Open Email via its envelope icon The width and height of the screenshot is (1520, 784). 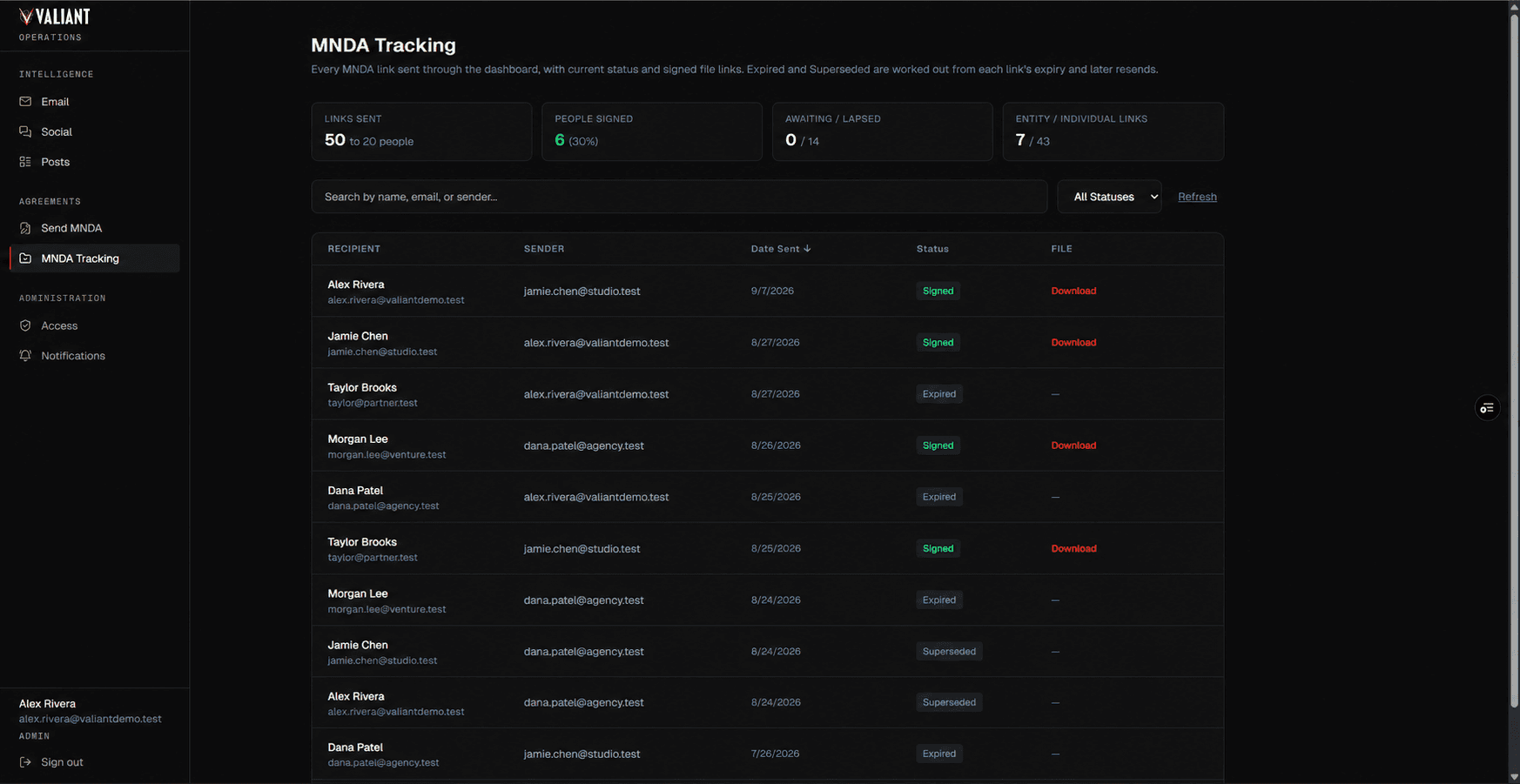point(25,102)
